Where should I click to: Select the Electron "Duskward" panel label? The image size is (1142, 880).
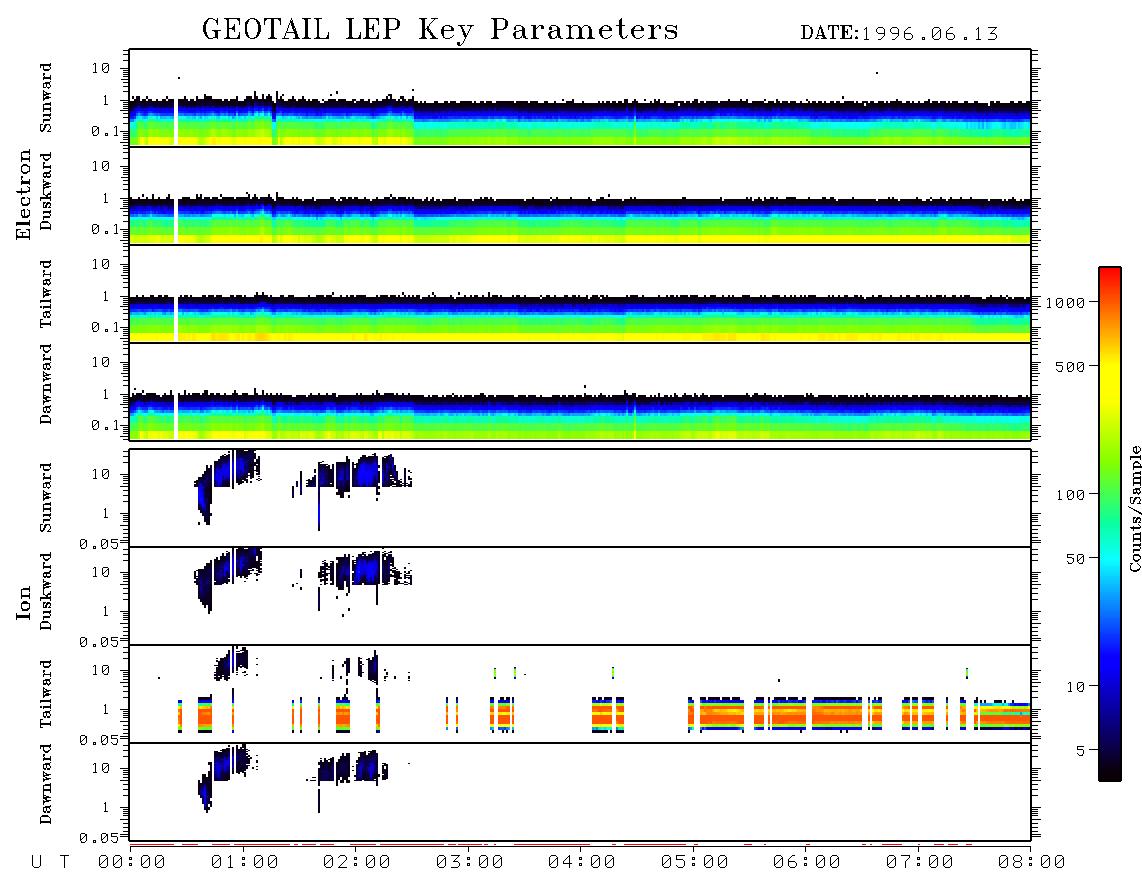[x=46, y=191]
